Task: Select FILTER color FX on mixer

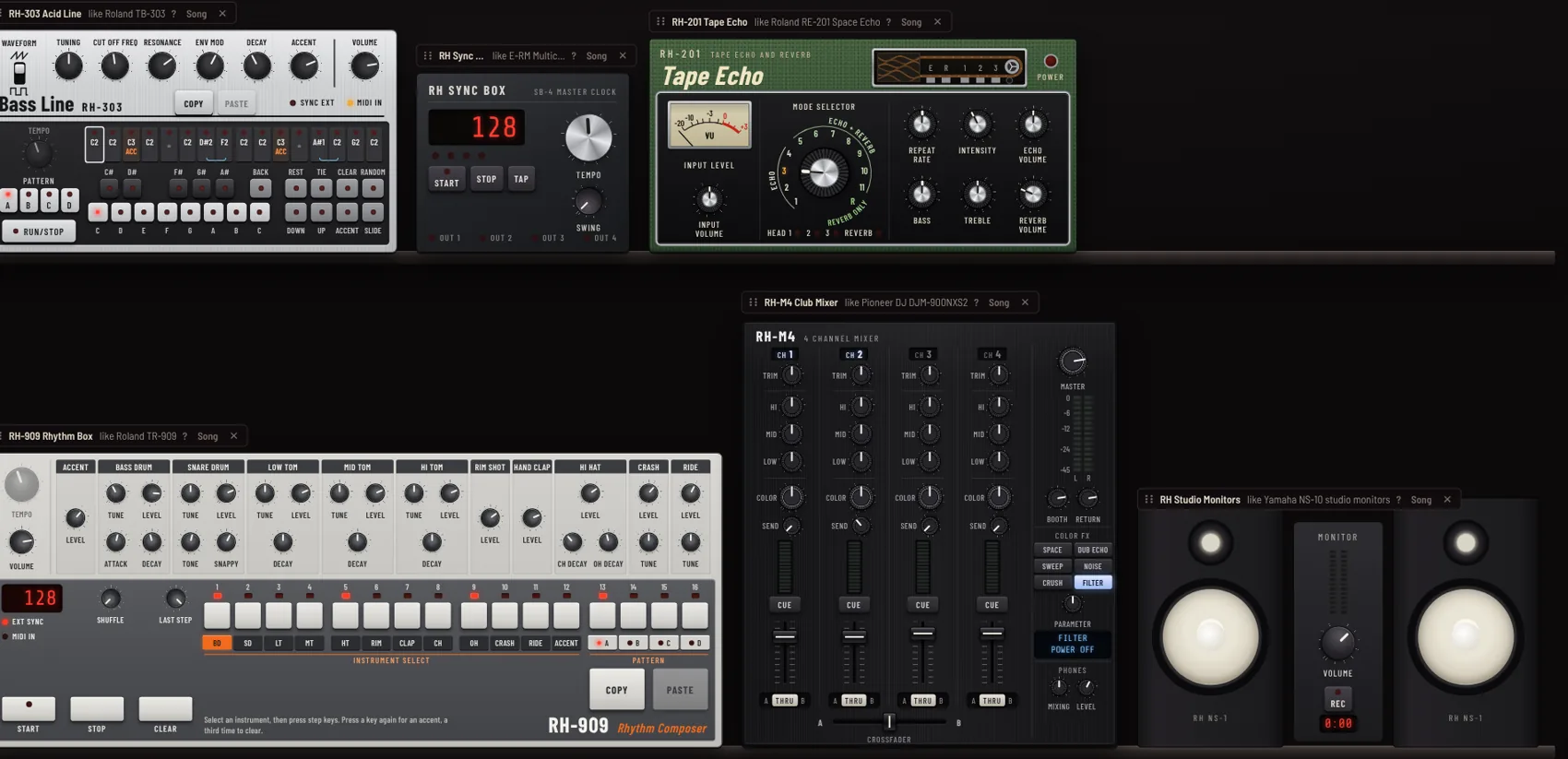Action: 1093,583
